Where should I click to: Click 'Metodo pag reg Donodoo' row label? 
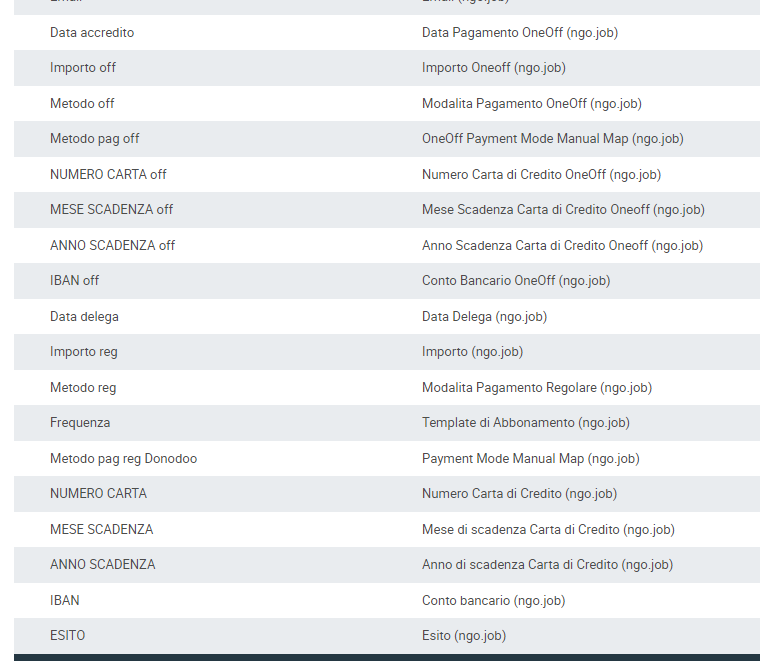123,459
